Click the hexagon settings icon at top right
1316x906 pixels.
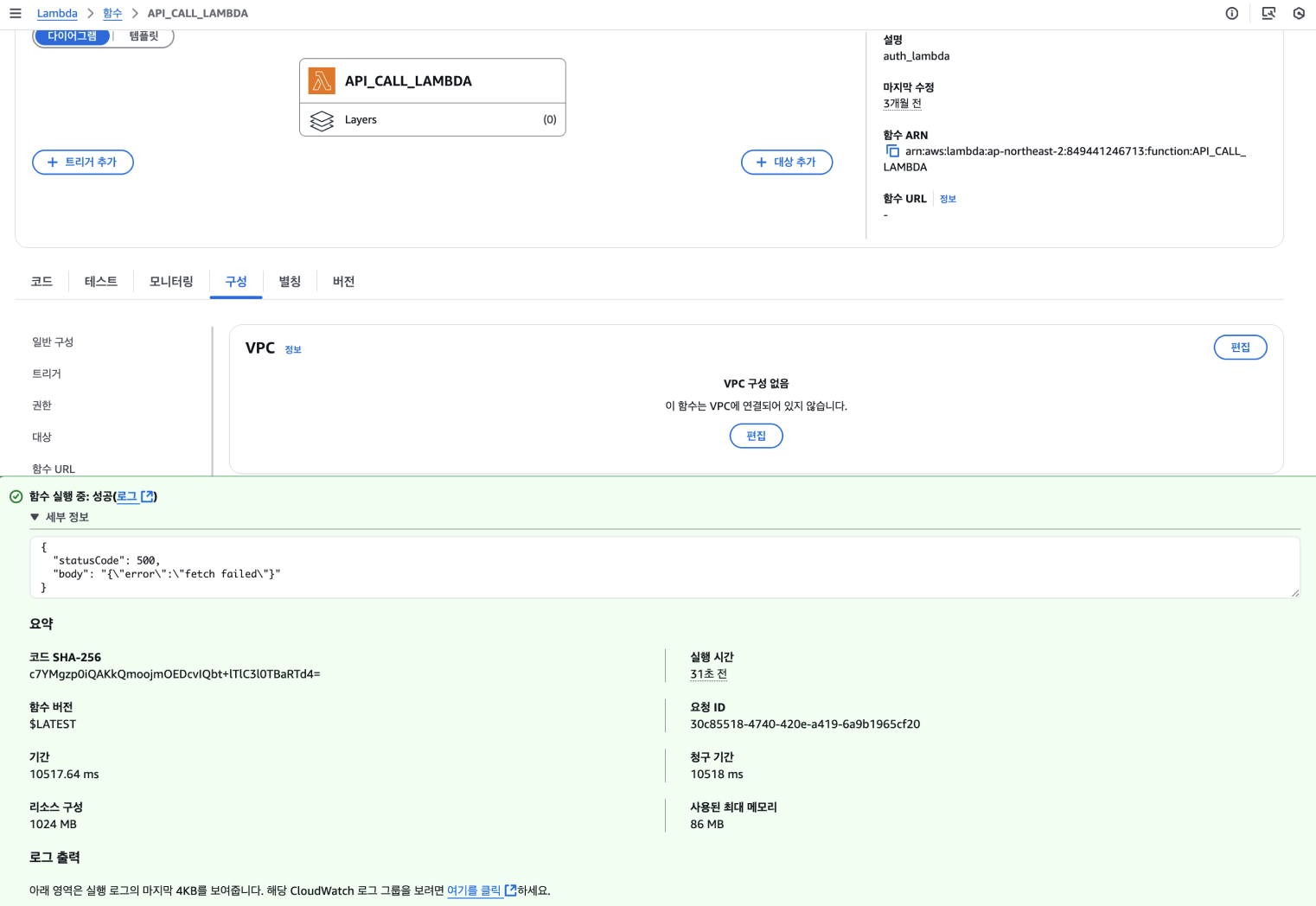(1299, 13)
